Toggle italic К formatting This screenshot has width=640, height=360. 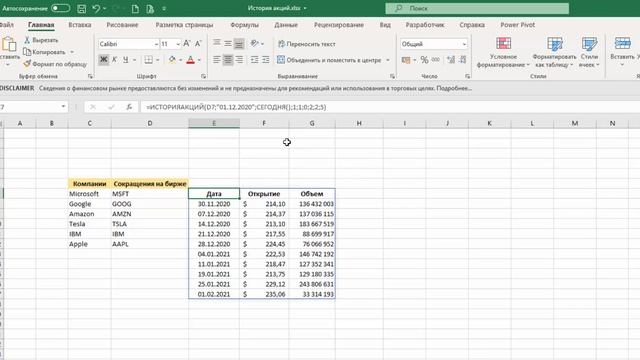coord(114,60)
